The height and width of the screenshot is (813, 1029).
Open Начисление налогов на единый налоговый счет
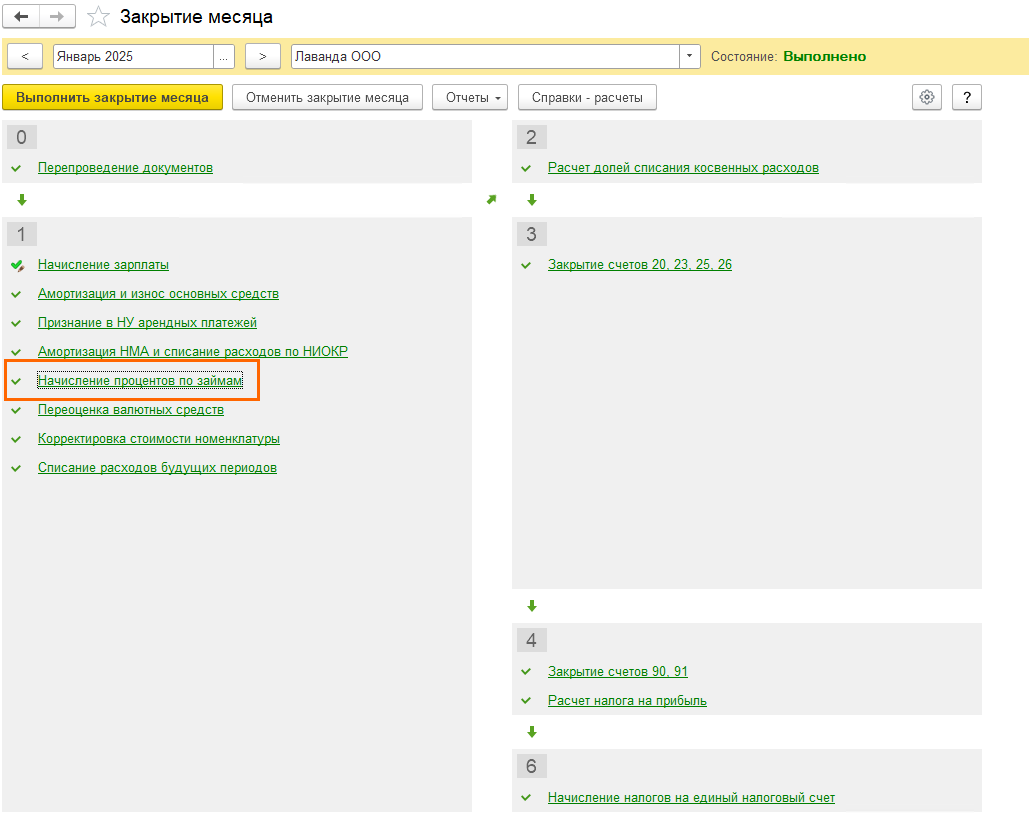[691, 798]
